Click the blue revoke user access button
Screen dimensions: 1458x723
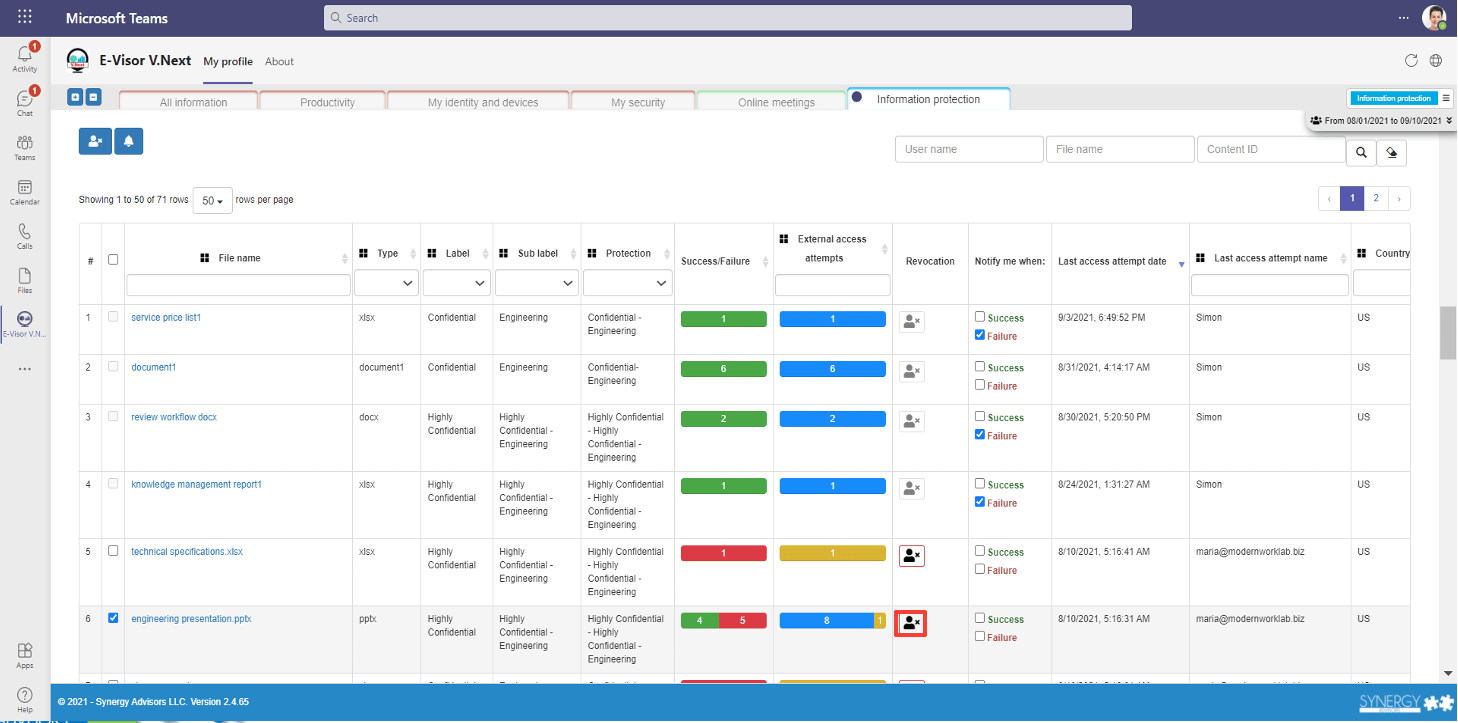(x=95, y=142)
